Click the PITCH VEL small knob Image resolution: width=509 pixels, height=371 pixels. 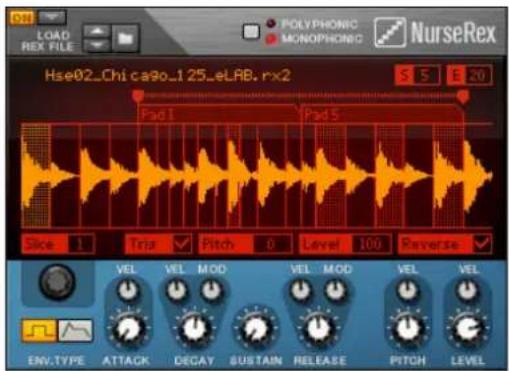(407, 289)
